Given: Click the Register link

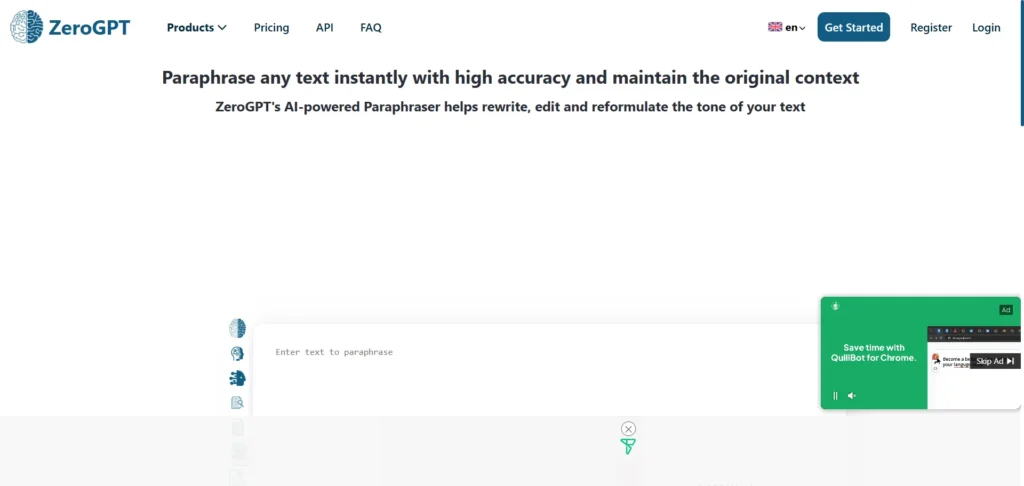Looking at the screenshot, I should (x=931, y=28).
